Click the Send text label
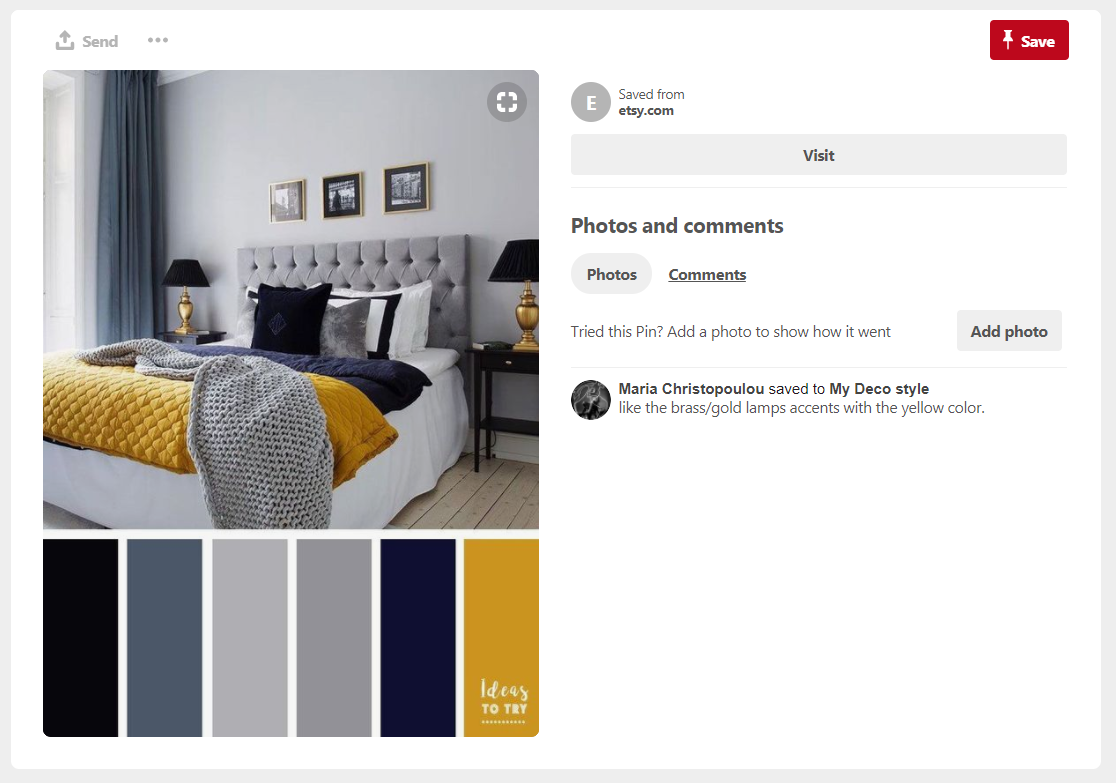The width and height of the screenshot is (1116, 783). [x=100, y=41]
